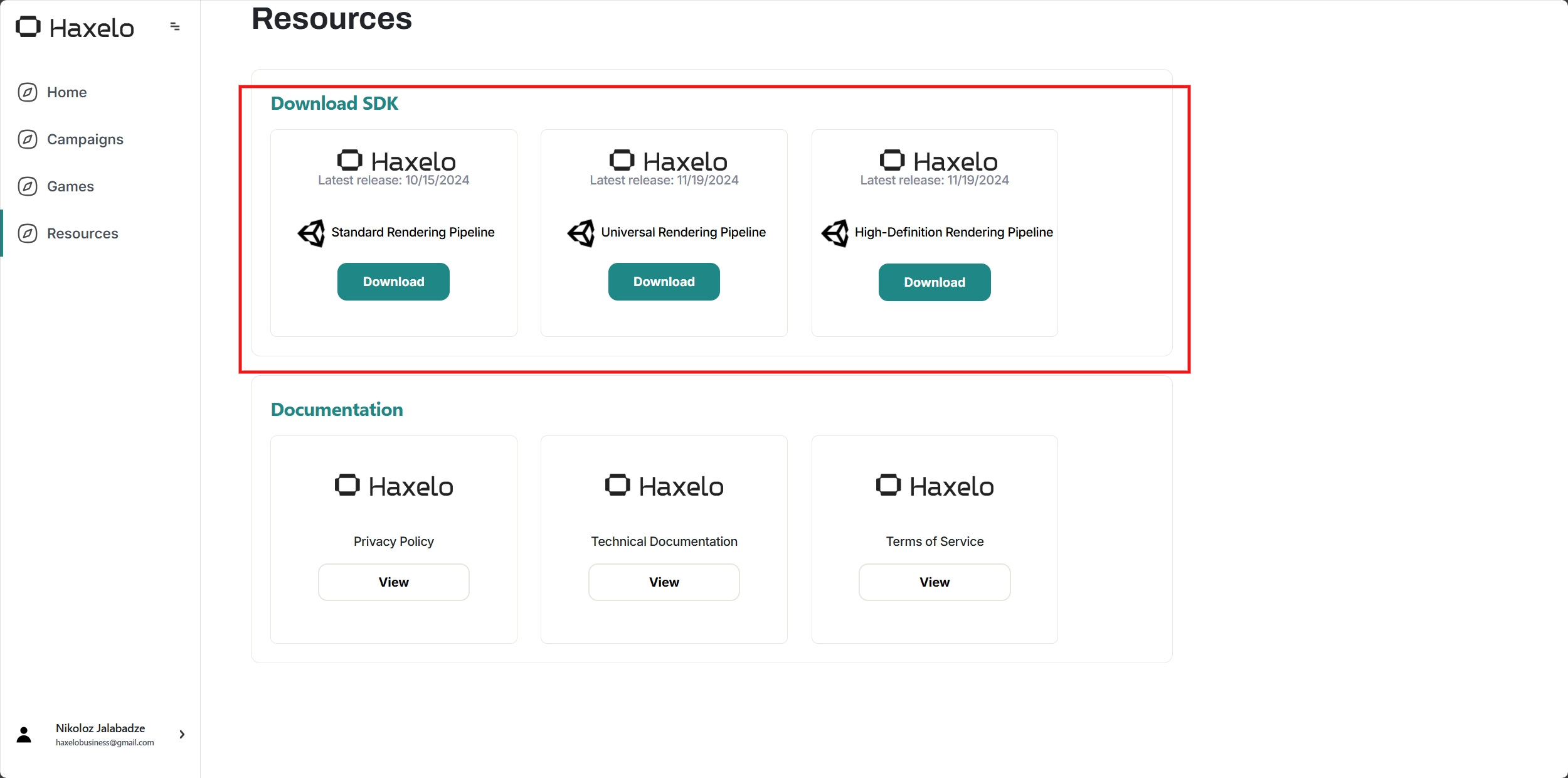Expand the Nikoloz Jalabadze account chevron
1568x778 pixels.
[182, 734]
